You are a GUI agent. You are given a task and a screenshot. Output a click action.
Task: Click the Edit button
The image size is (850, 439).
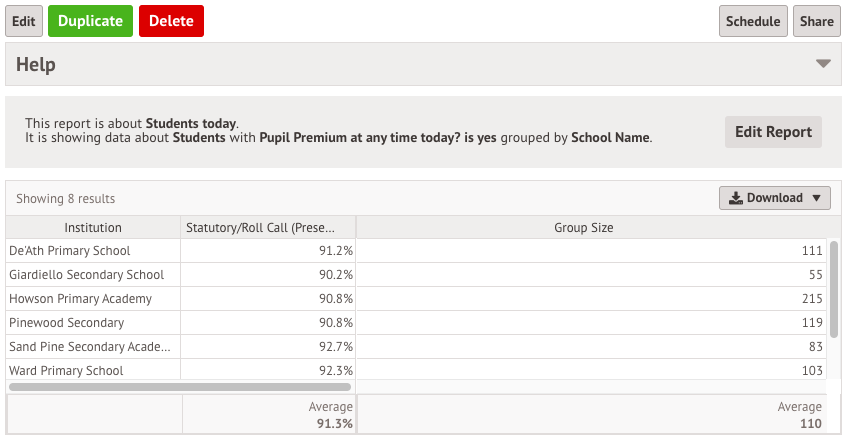[x=24, y=21]
